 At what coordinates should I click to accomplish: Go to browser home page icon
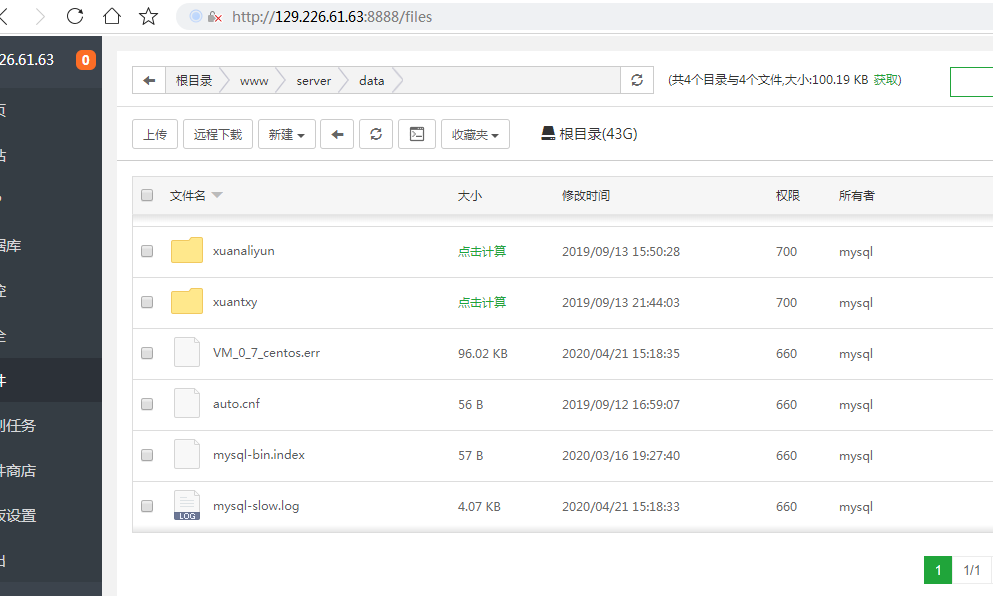[x=112, y=16]
